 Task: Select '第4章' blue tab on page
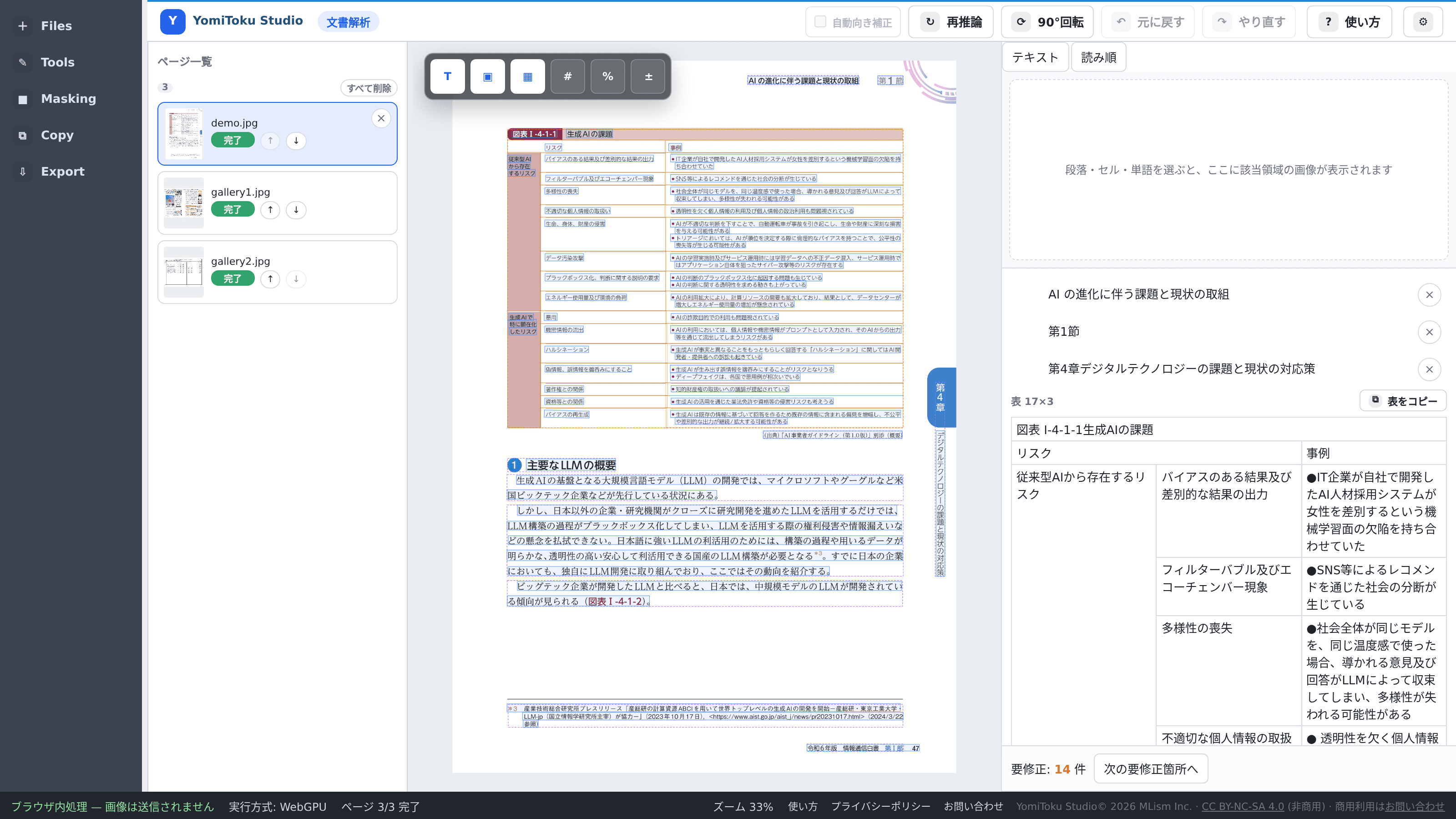point(941,397)
